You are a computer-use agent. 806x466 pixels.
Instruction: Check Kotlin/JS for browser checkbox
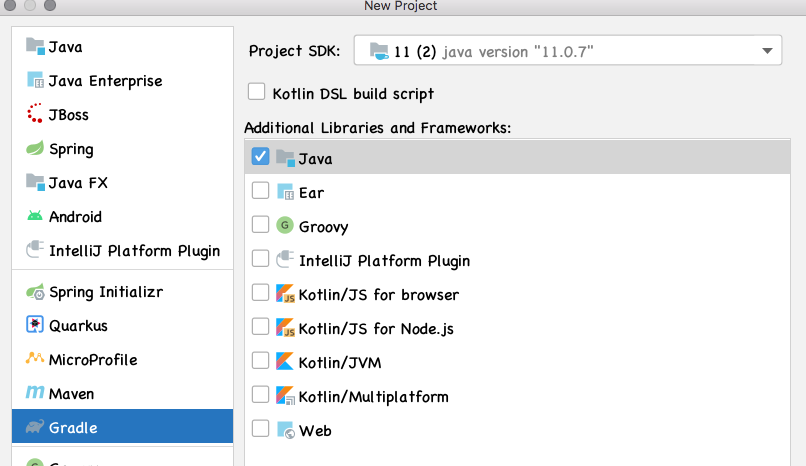coord(260,292)
